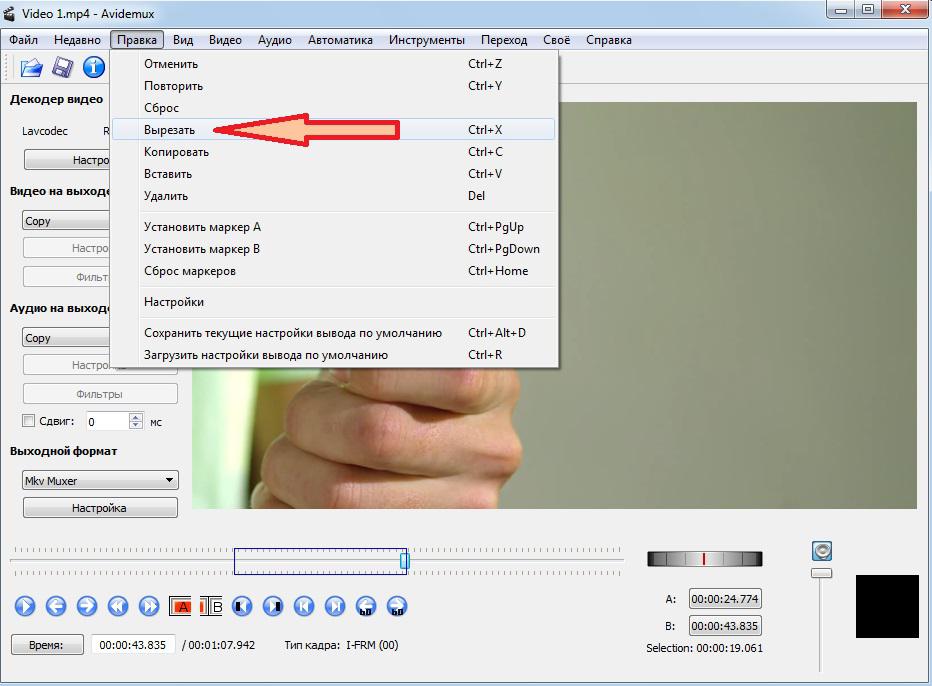Open the Справка menu

(x=609, y=40)
